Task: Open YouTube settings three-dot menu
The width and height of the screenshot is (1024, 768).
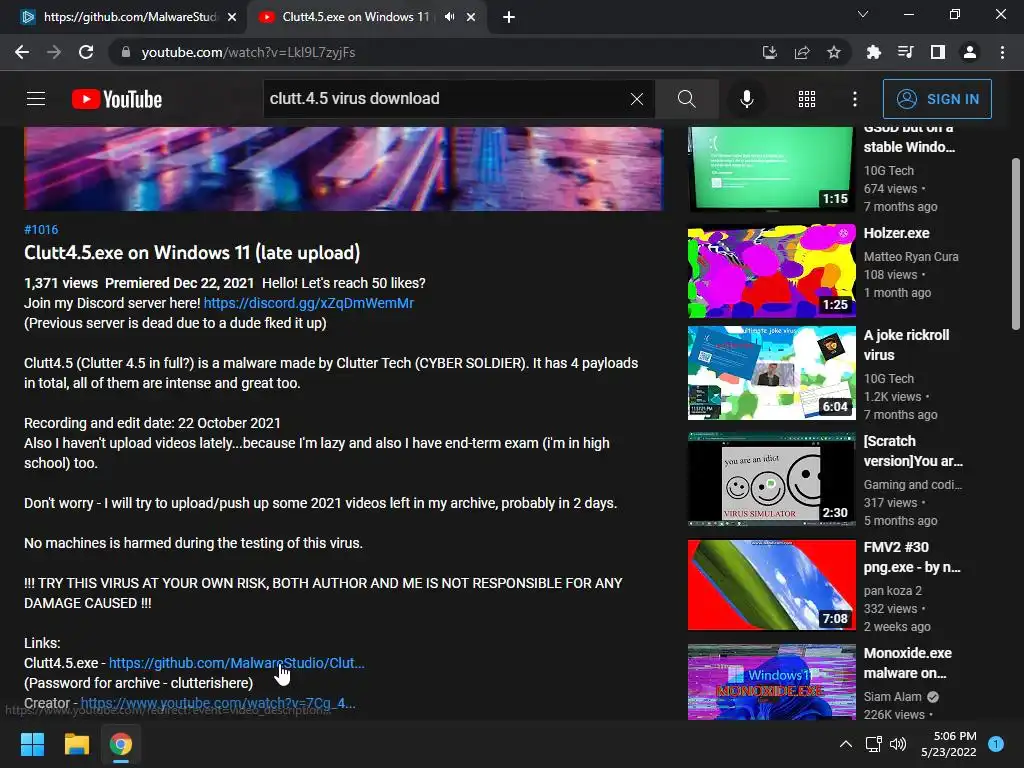Action: (x=855, y=99)
